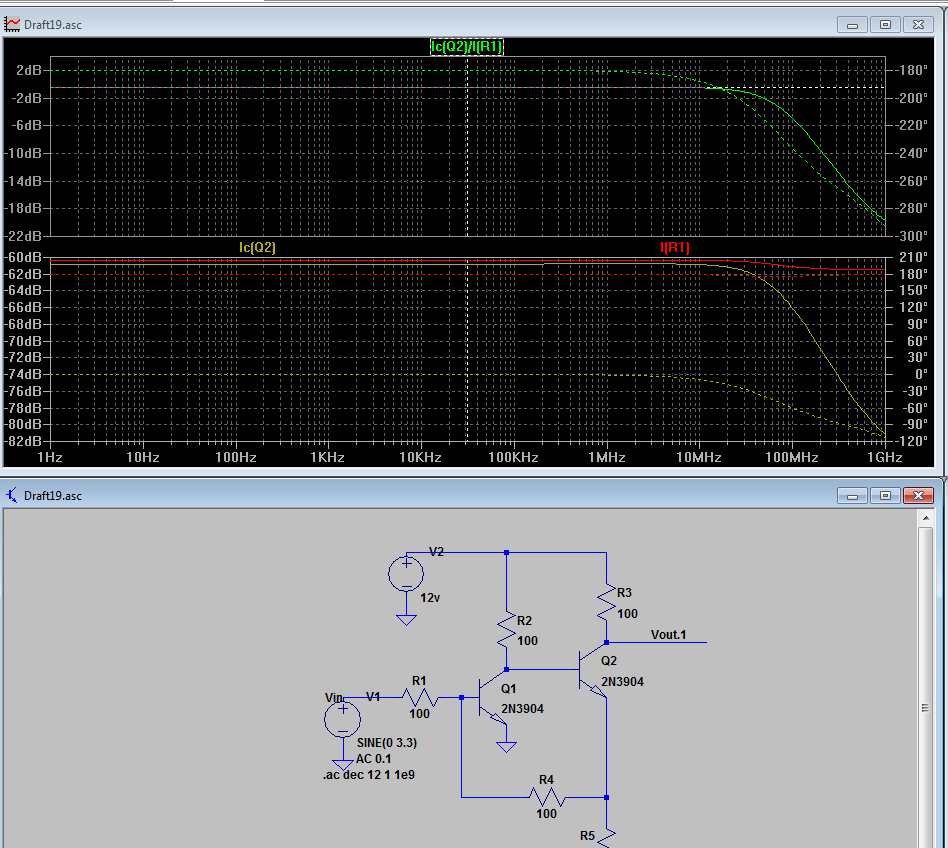Click the schematic window's Draft19.asc transistor icon
The image size is (948, 848).
click(x=11, y=496)
